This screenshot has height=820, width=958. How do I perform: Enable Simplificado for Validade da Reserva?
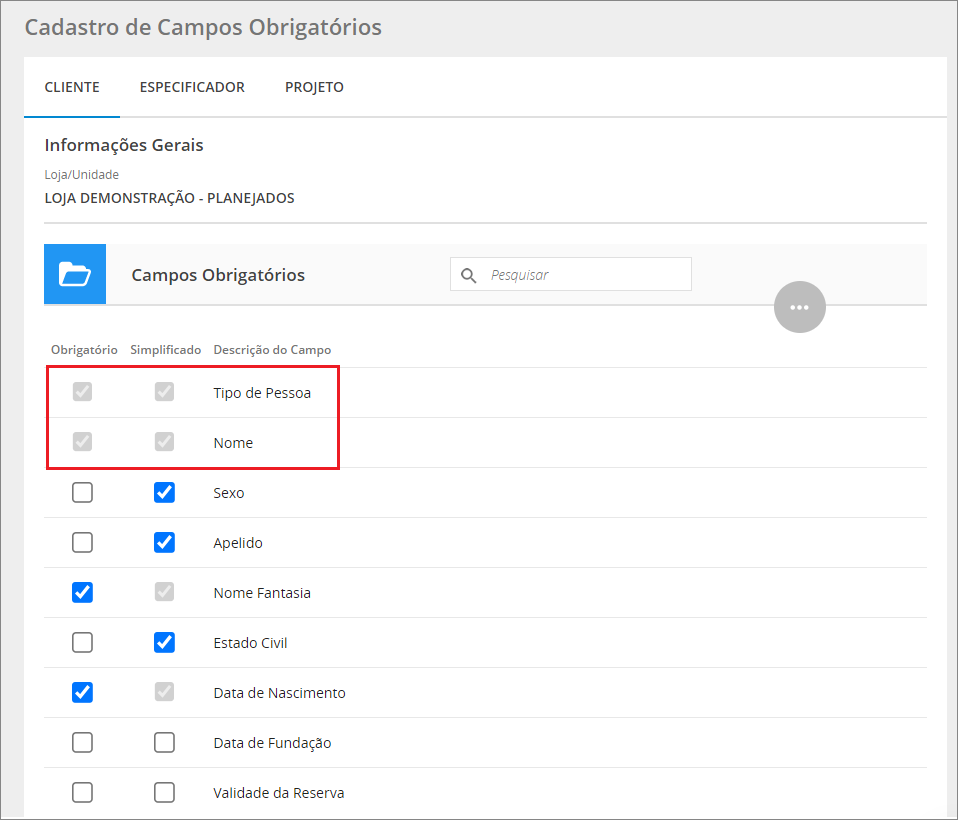pyautogui.click(x=165, y=792)
